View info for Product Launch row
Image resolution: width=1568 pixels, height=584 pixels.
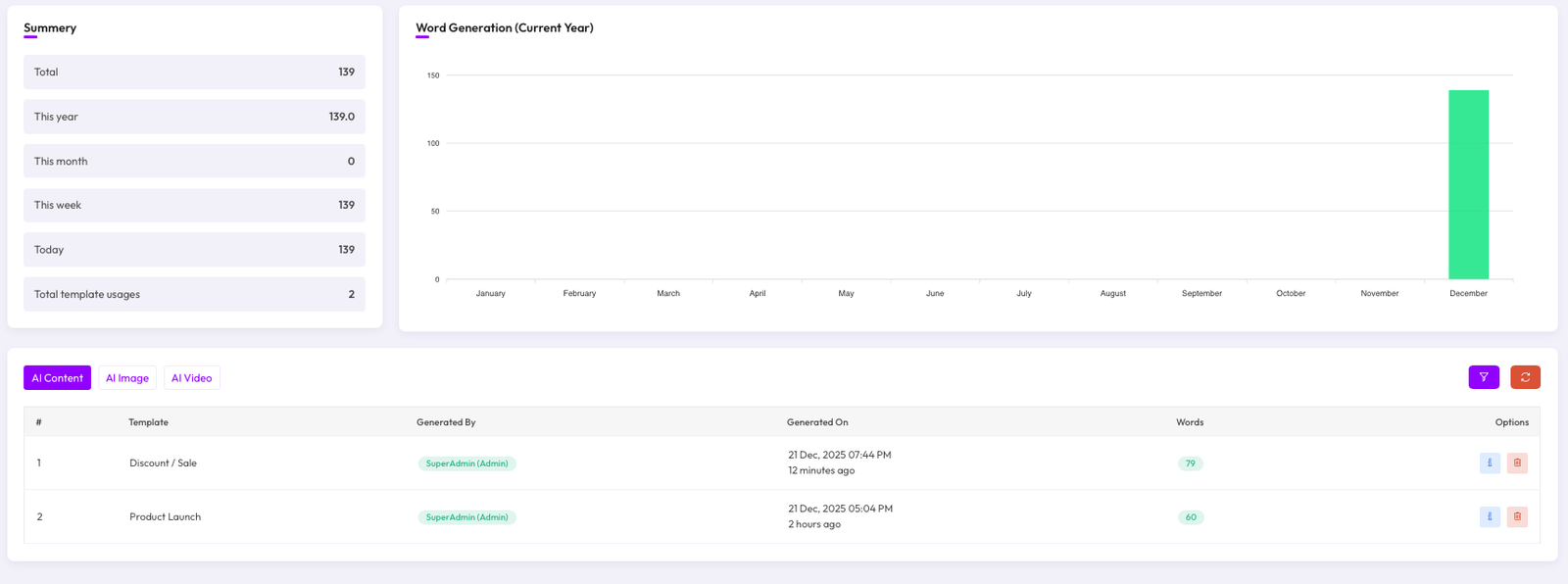(x=1490, y=516)
